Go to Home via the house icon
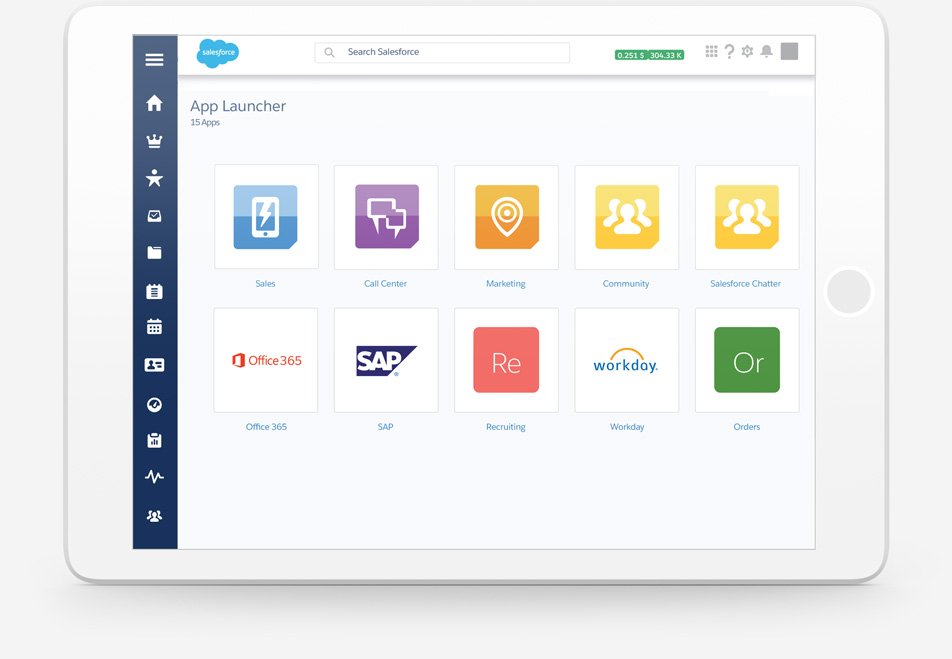 154,103
